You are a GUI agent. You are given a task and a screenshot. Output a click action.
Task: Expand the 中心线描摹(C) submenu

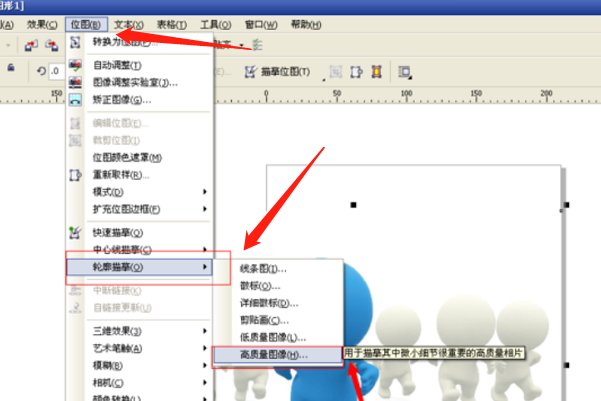click(140, 250)
